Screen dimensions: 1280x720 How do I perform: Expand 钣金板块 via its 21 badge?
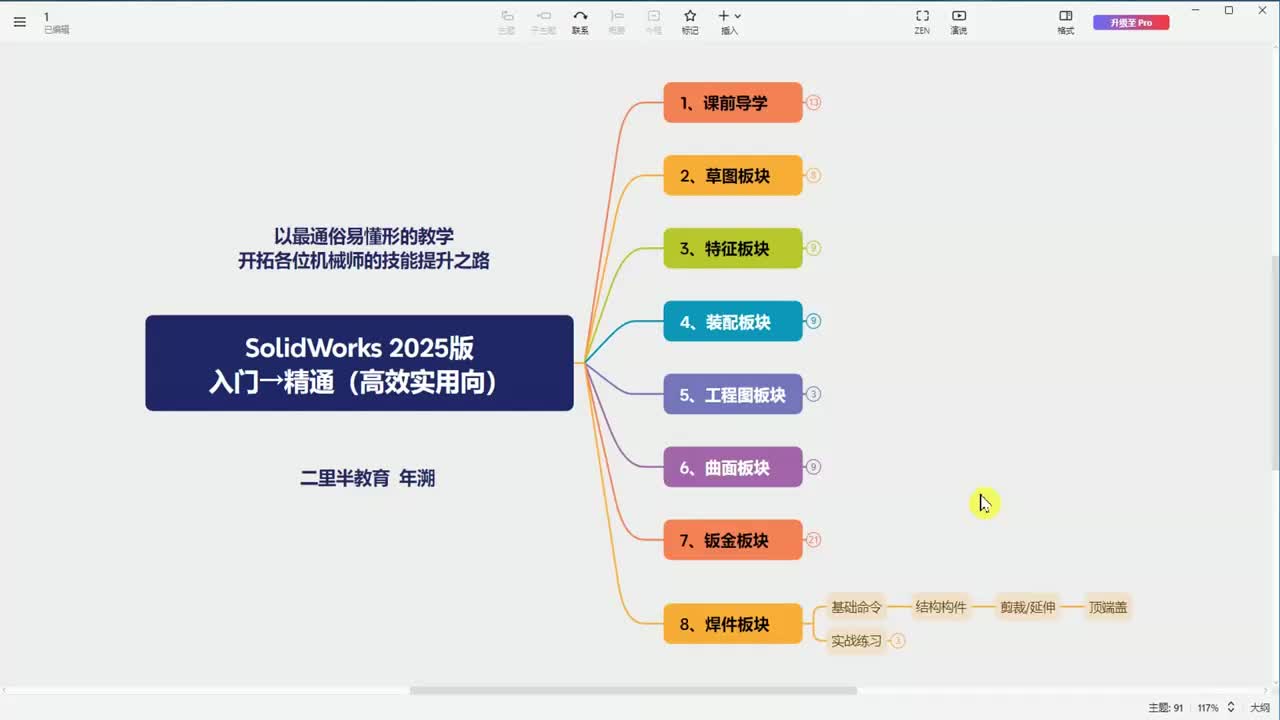click(x=814, y=540)
